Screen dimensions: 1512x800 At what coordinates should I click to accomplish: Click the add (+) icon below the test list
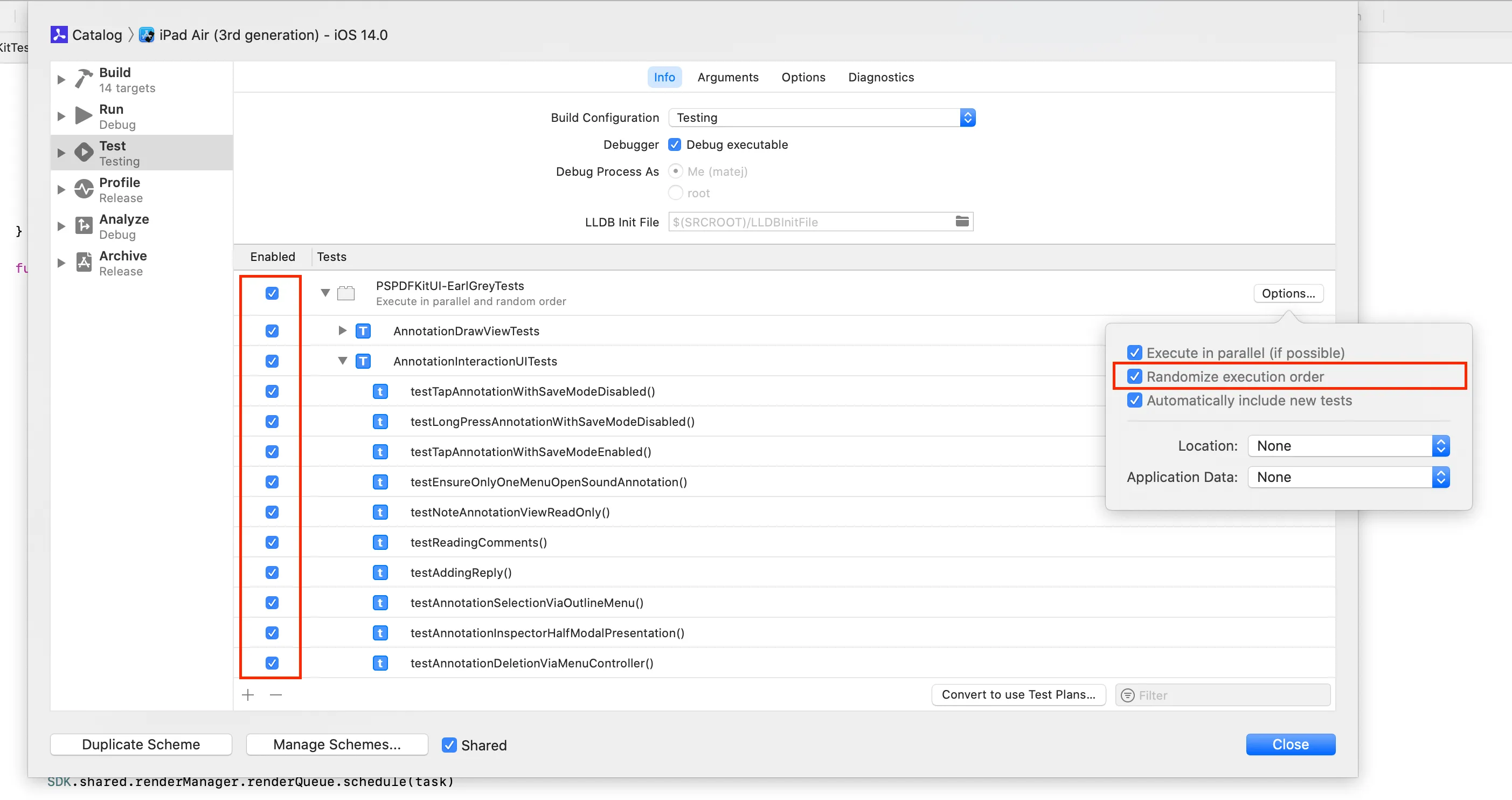click(x=248, y=694)
